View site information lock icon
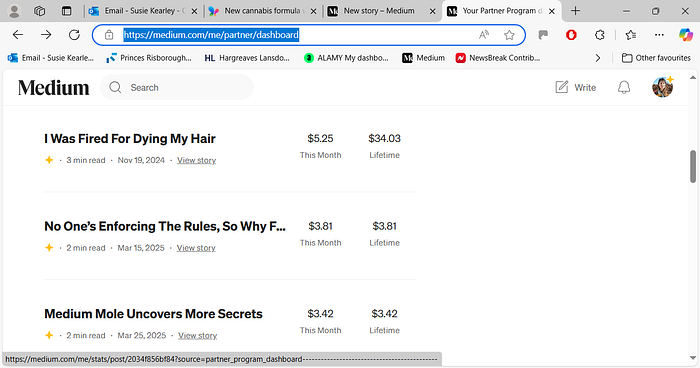700x368 pixels. (x=109, y=35)
